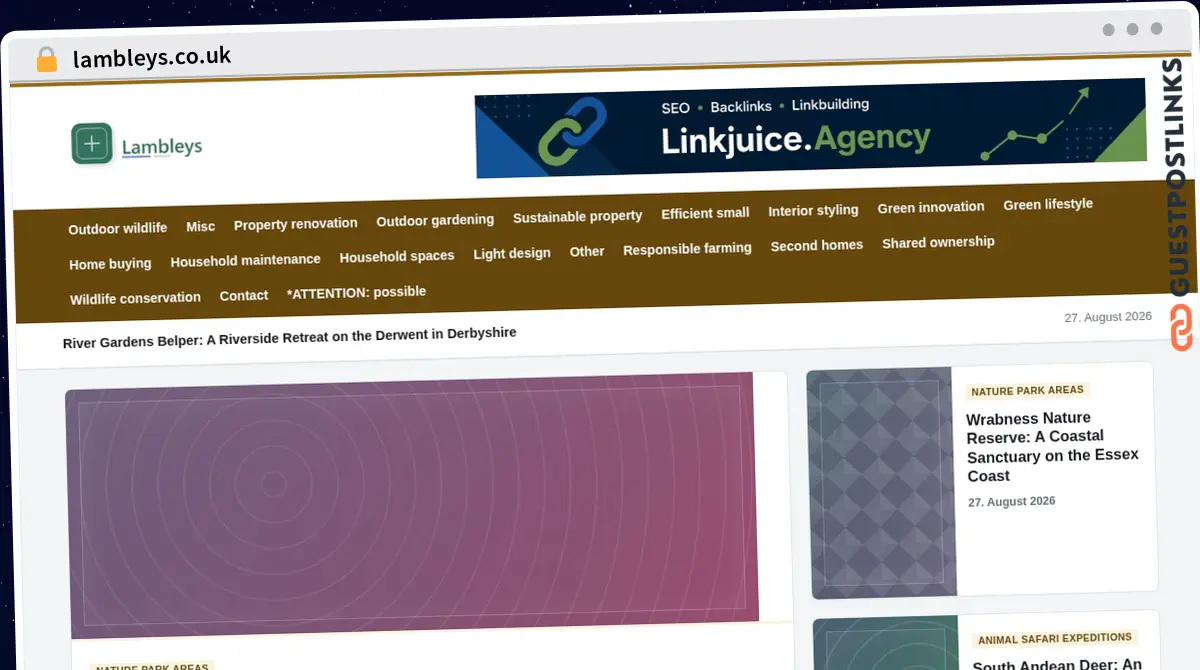The height and width of the screenshot is (670, 1200).
Task: Click the NATURE PARK AREAS category tag
Action: tap(1028, 391)
